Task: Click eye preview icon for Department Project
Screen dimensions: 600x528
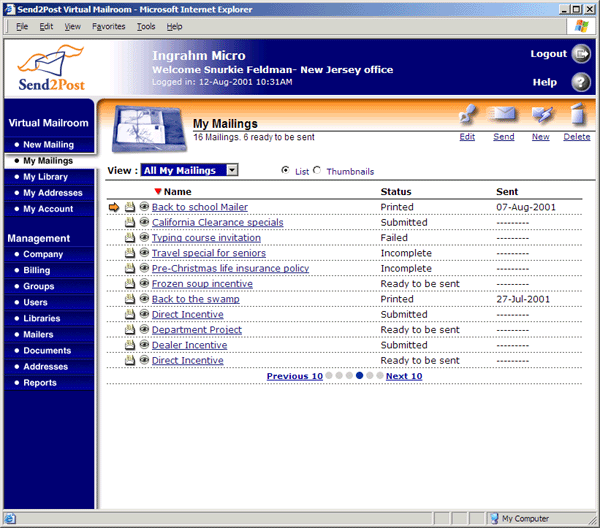Action: 144,329
